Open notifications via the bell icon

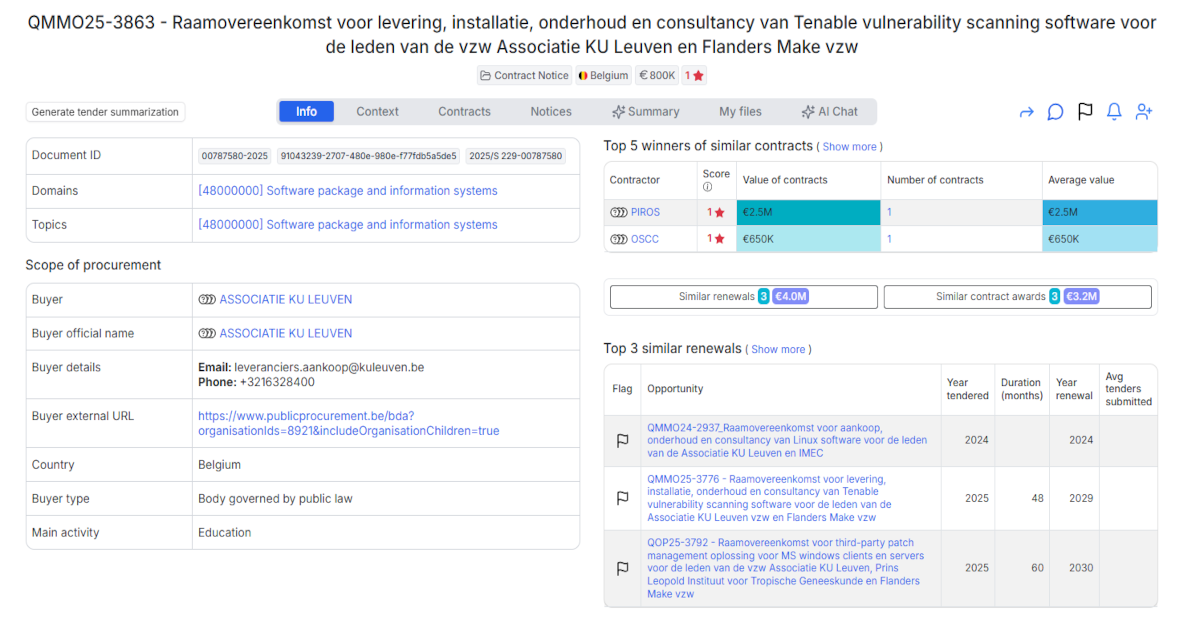coord(1114,112)
